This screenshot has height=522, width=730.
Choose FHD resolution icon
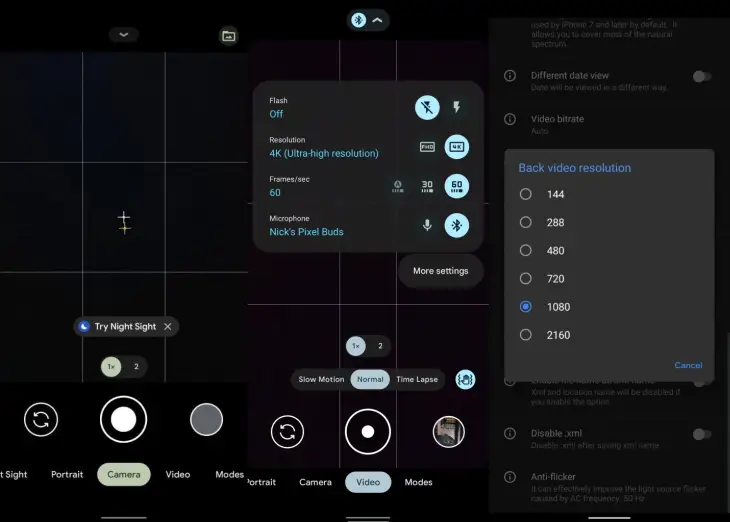click(427, 147)
